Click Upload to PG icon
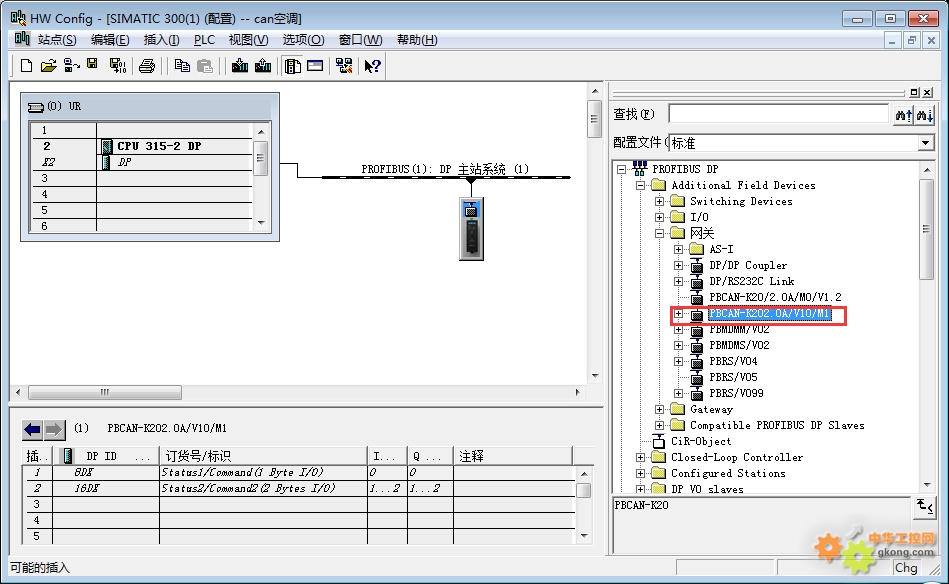The height and width of the screenshot is (584, 949). (x=263, y=66)
